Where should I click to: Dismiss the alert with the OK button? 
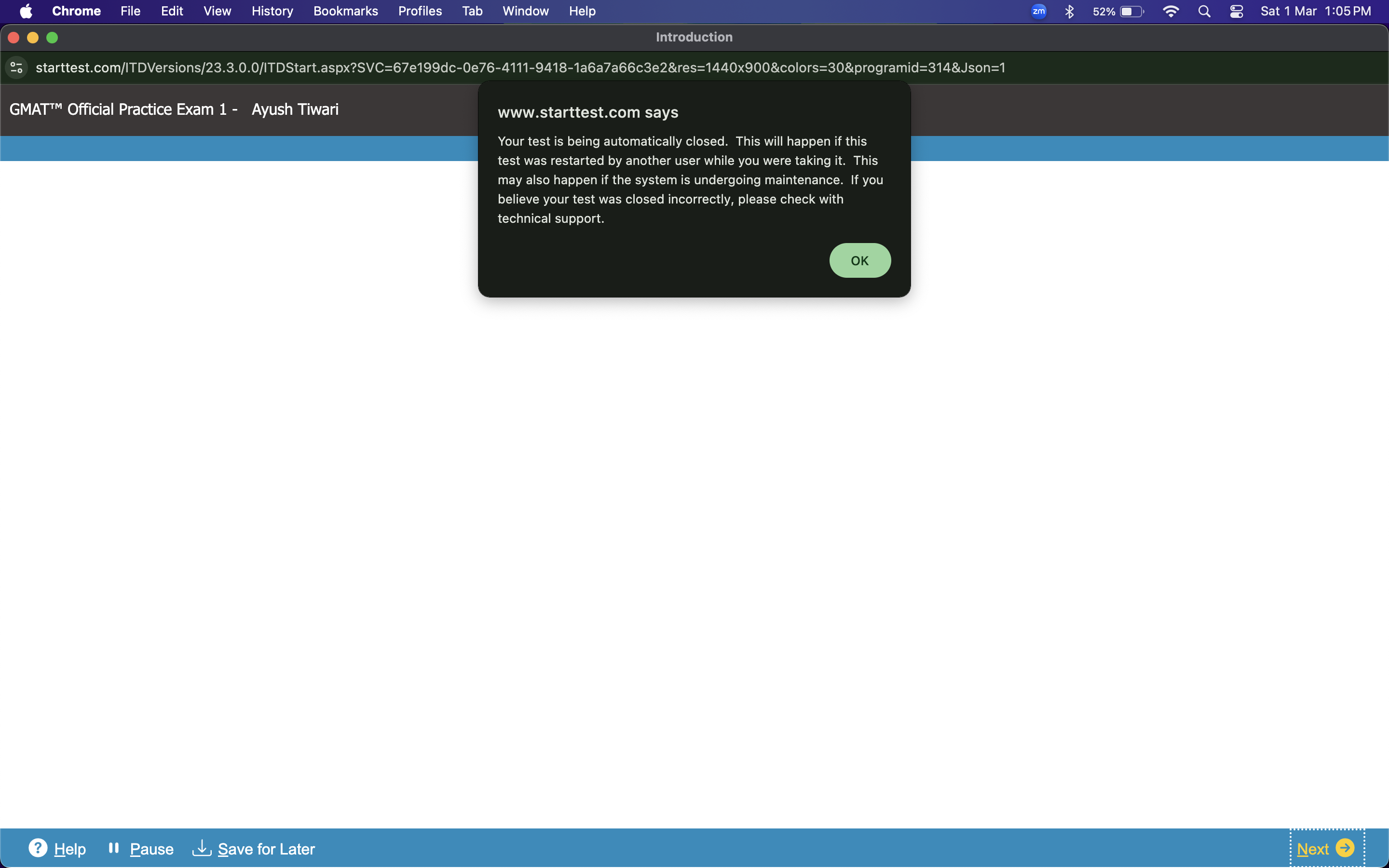(x=859, y=260)
